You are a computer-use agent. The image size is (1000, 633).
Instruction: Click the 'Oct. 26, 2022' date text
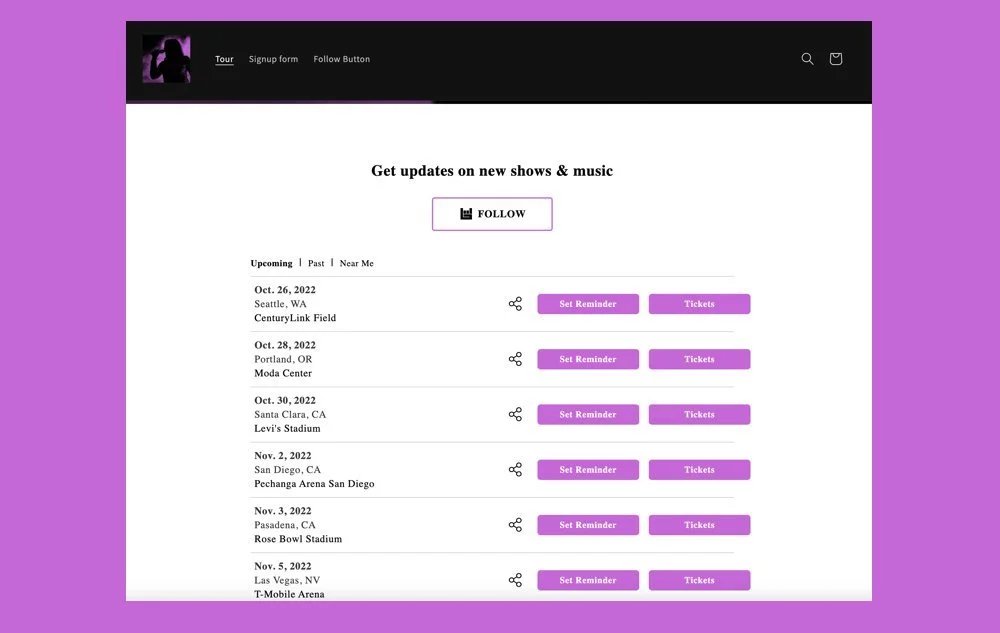coord(285,289)
